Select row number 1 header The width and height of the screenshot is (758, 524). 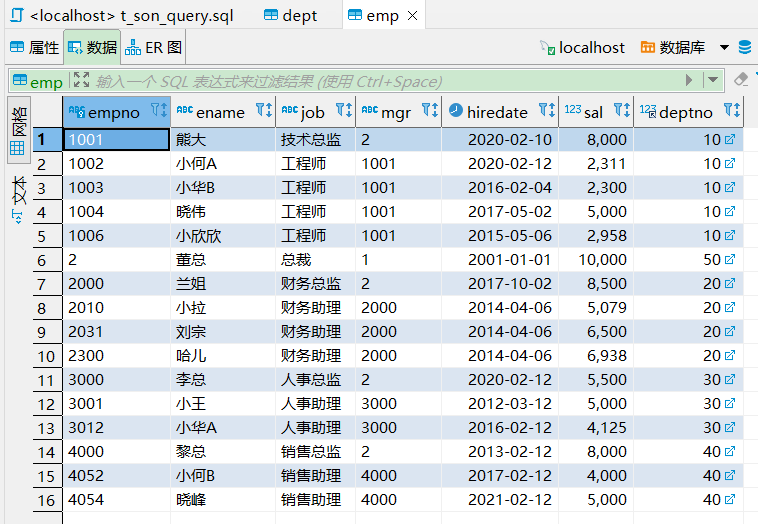[47, 140]
